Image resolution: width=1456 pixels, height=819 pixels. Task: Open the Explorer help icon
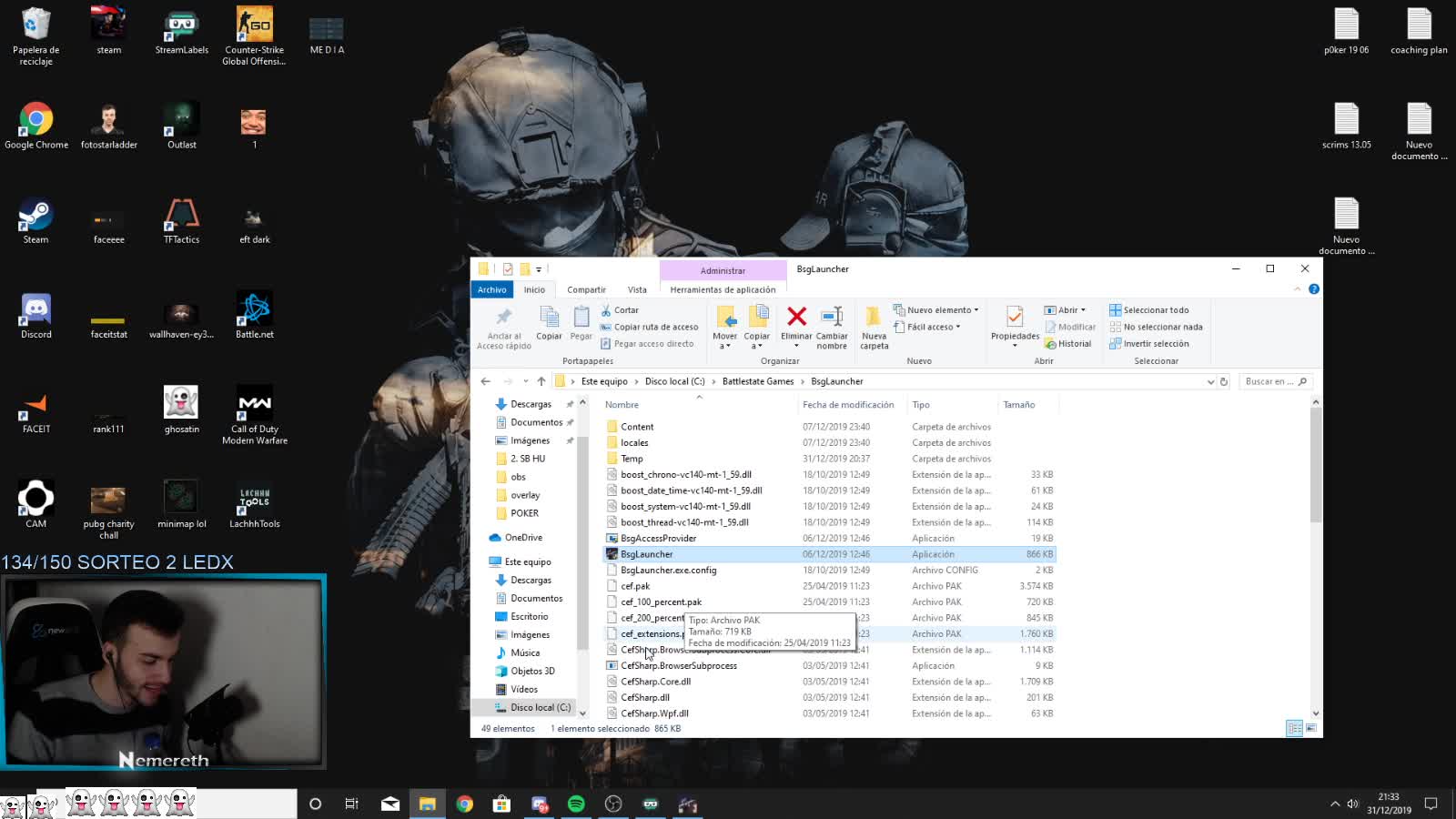coord(1313,289)
